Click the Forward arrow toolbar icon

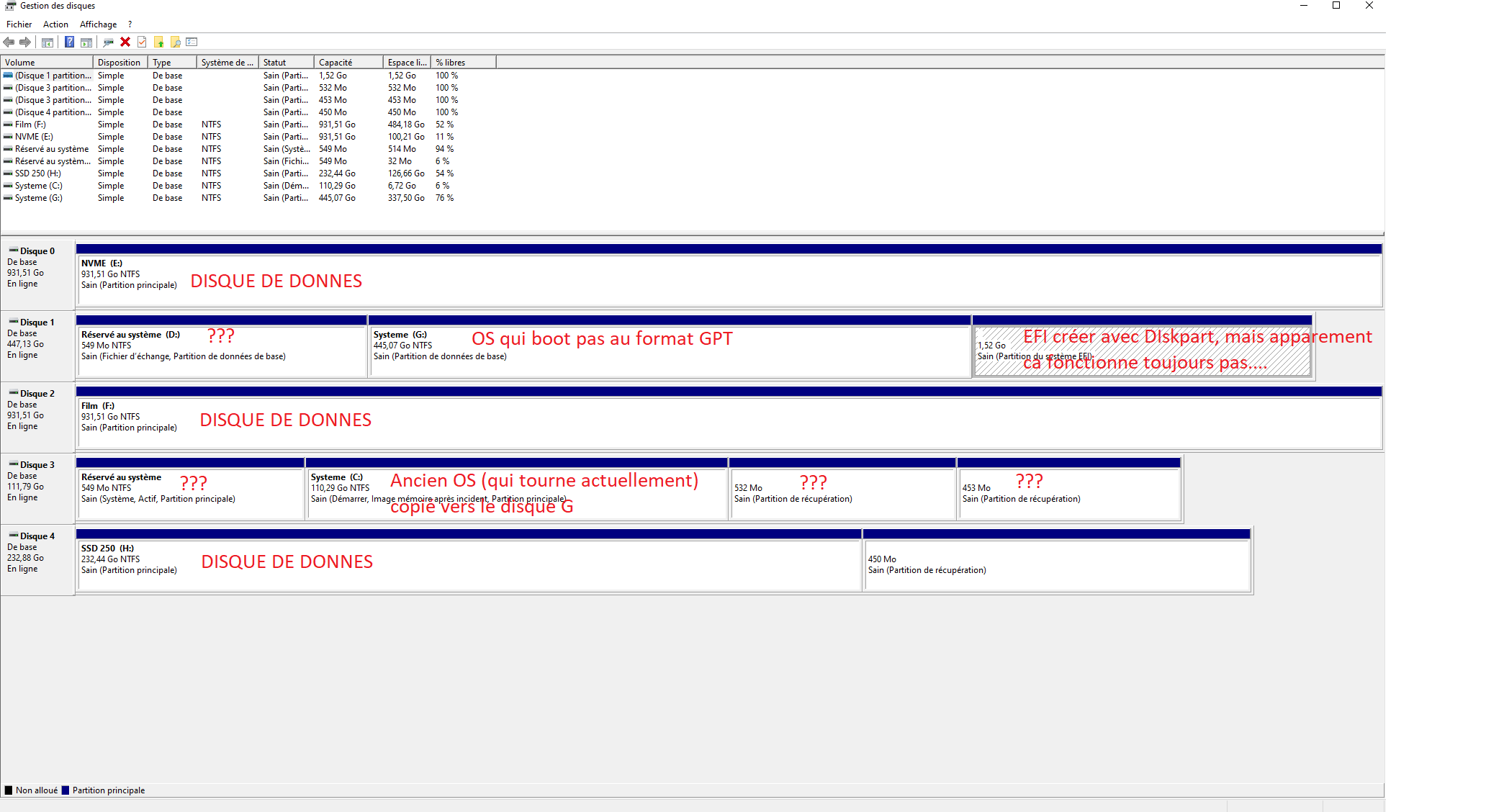click(x=25, y=42)
